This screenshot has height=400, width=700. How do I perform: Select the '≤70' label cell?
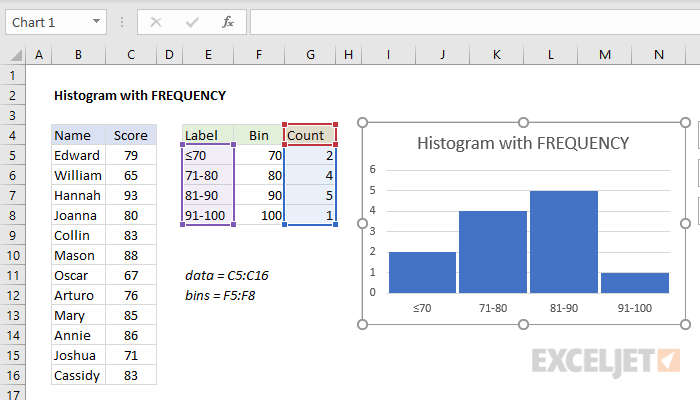[x=208, y=155]
